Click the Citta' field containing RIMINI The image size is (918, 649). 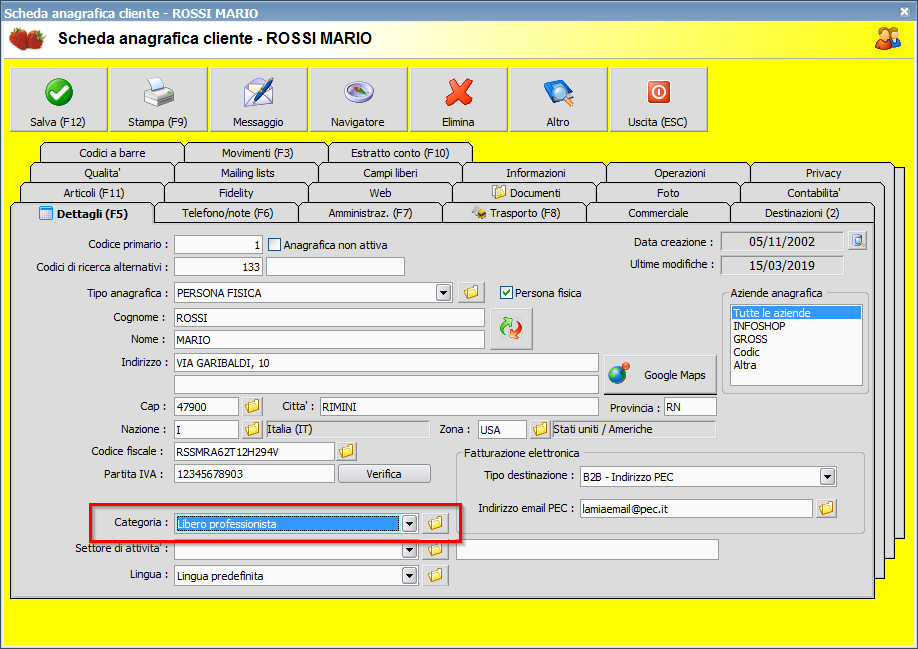tap(459, 406)
